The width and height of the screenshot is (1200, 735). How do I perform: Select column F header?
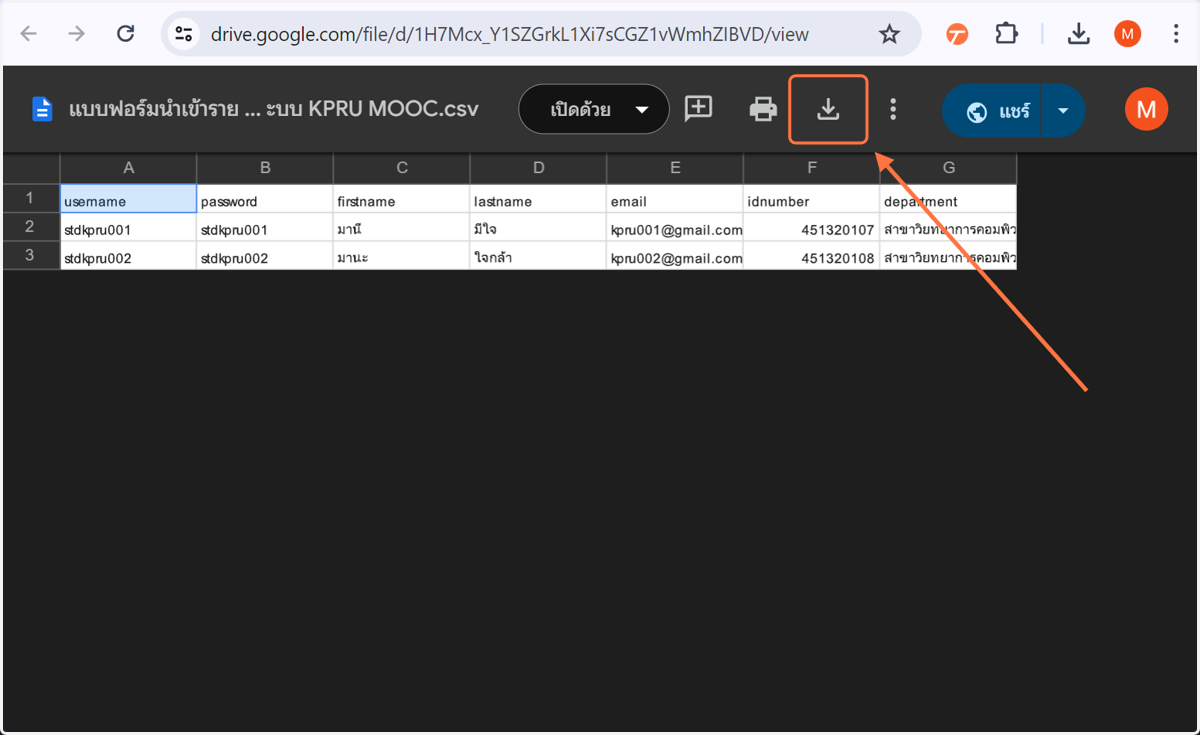(x=811, y=168)
